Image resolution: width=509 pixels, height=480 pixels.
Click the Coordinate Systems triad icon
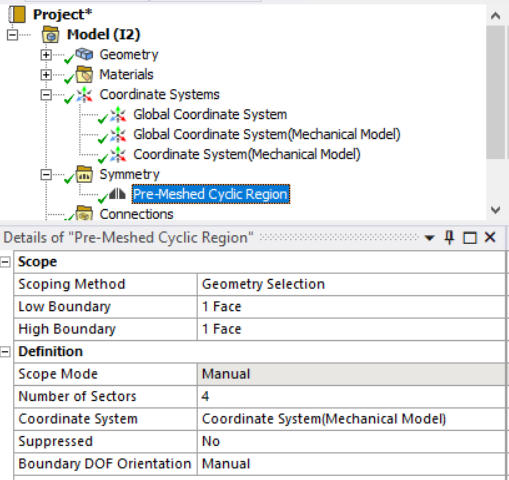pyautogui.click(x=84, y=94)
